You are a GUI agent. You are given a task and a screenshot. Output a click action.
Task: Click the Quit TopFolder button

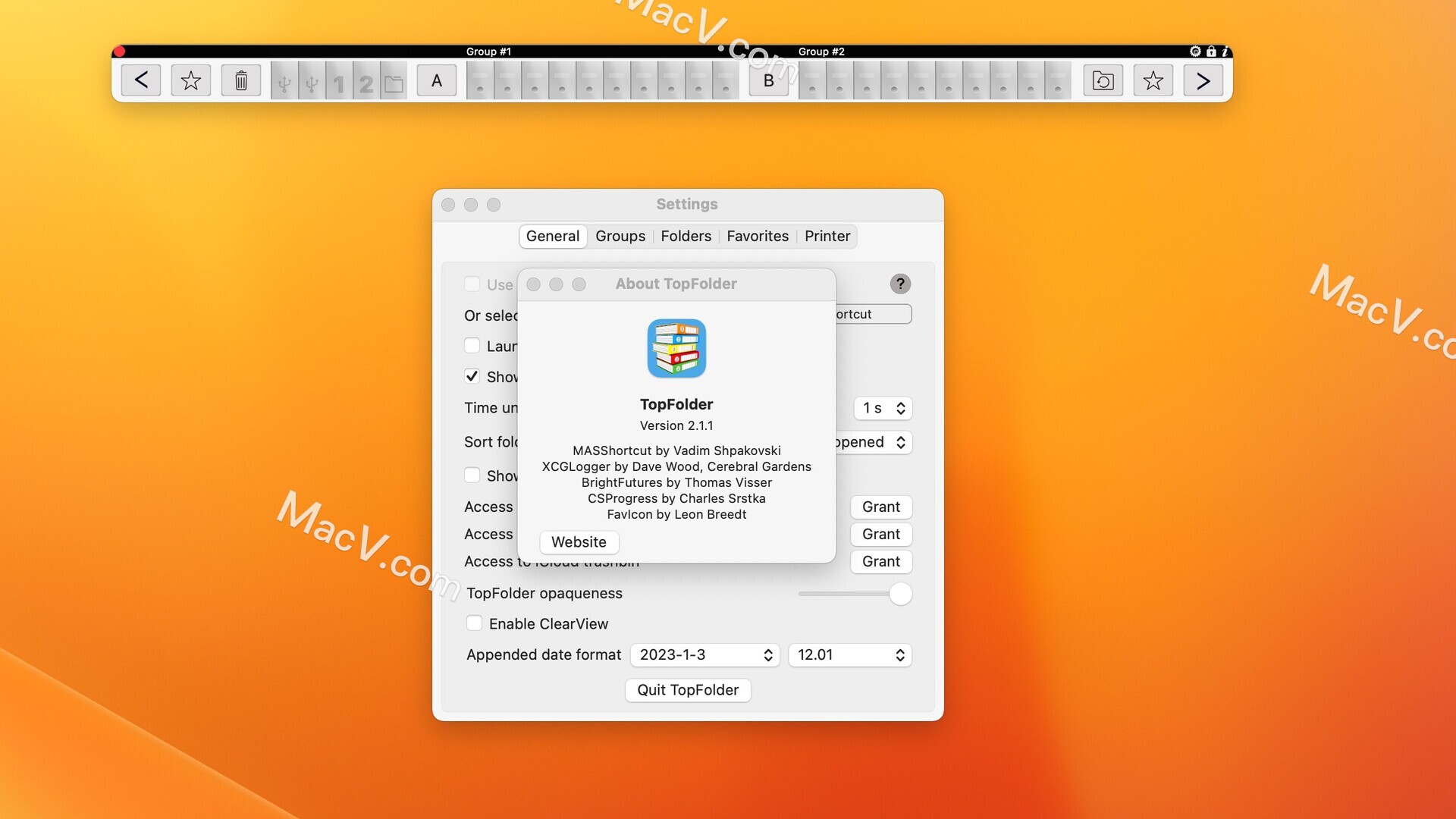[x=688, y=690]
